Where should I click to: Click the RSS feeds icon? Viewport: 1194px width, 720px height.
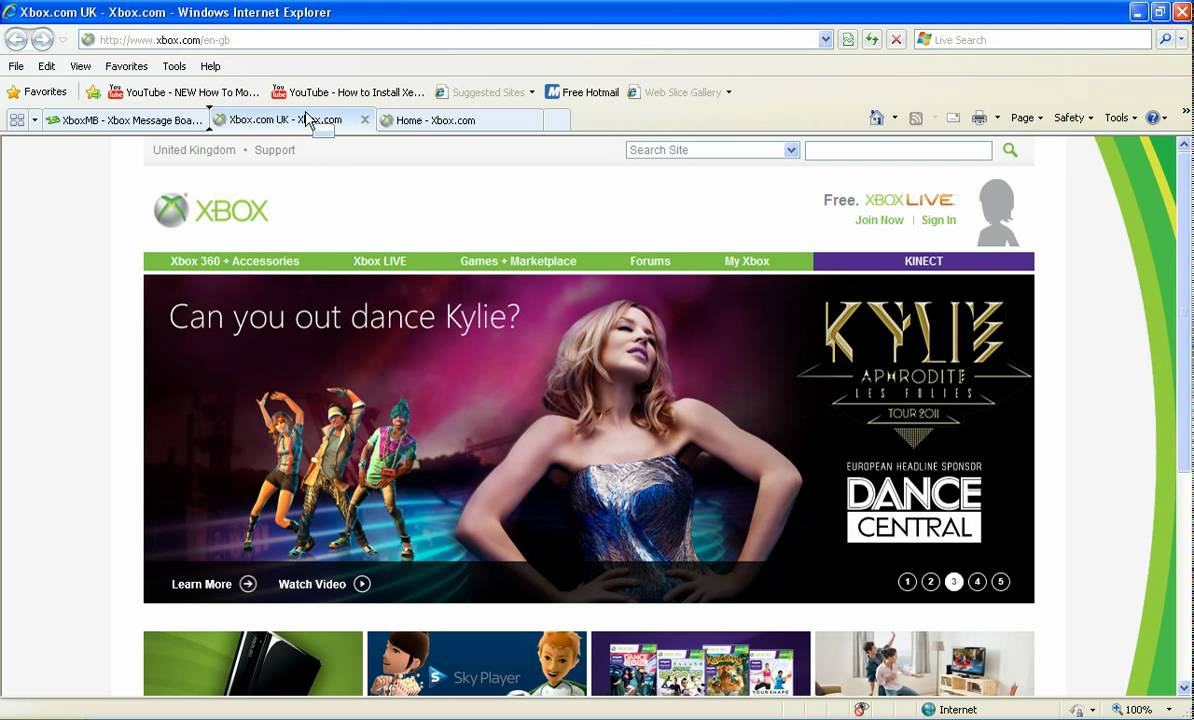coord(916,118)
